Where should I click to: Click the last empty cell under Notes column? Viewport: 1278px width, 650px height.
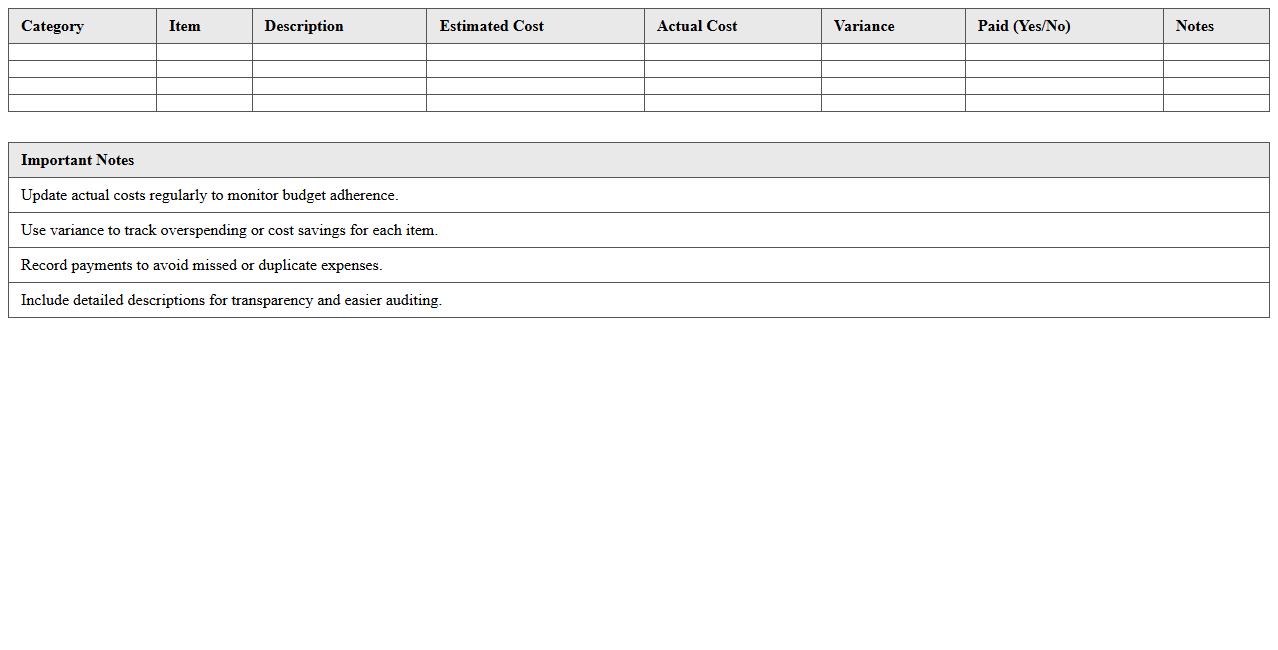(x=1216, y=103)
